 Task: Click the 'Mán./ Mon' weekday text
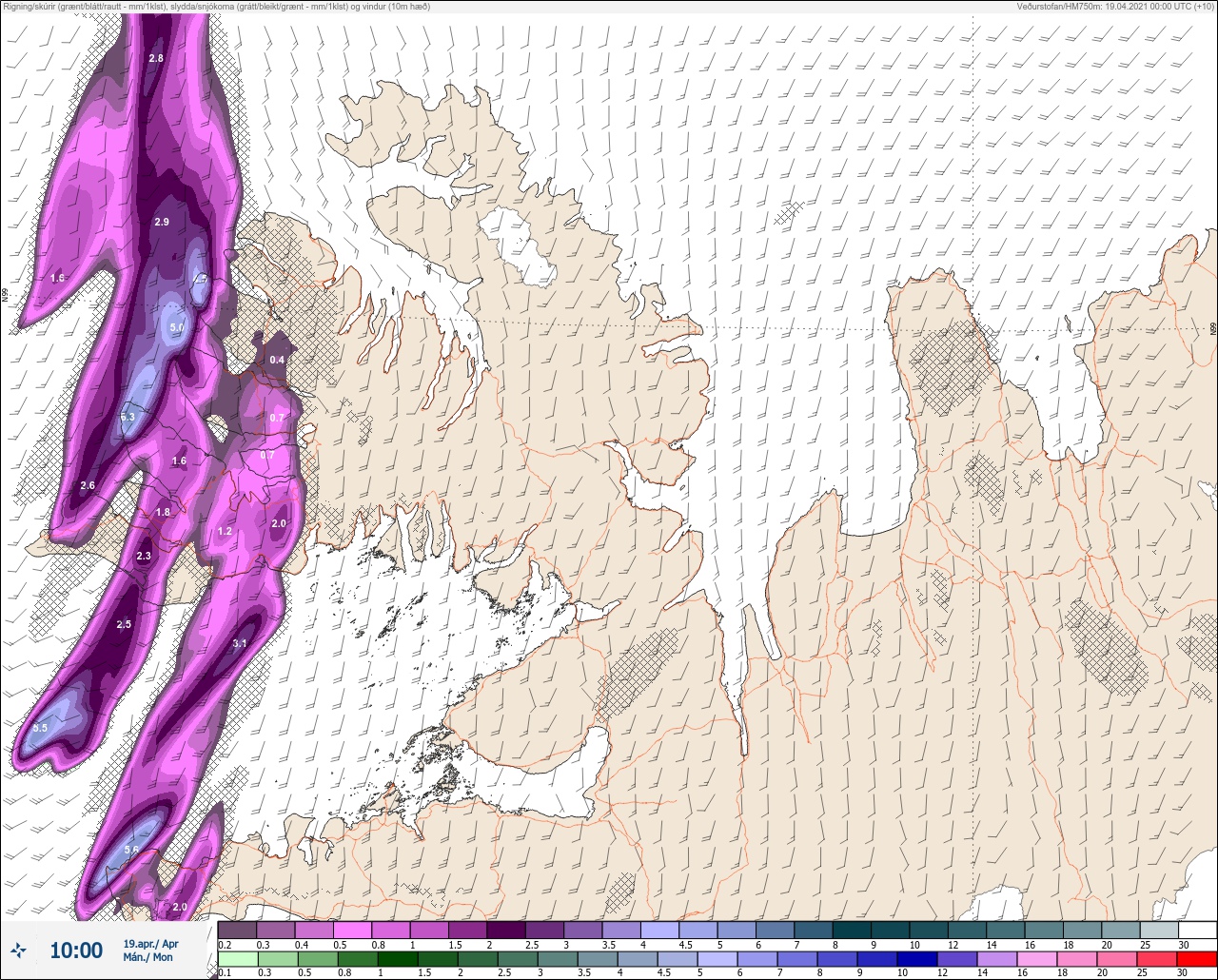(x=148, y=957)
